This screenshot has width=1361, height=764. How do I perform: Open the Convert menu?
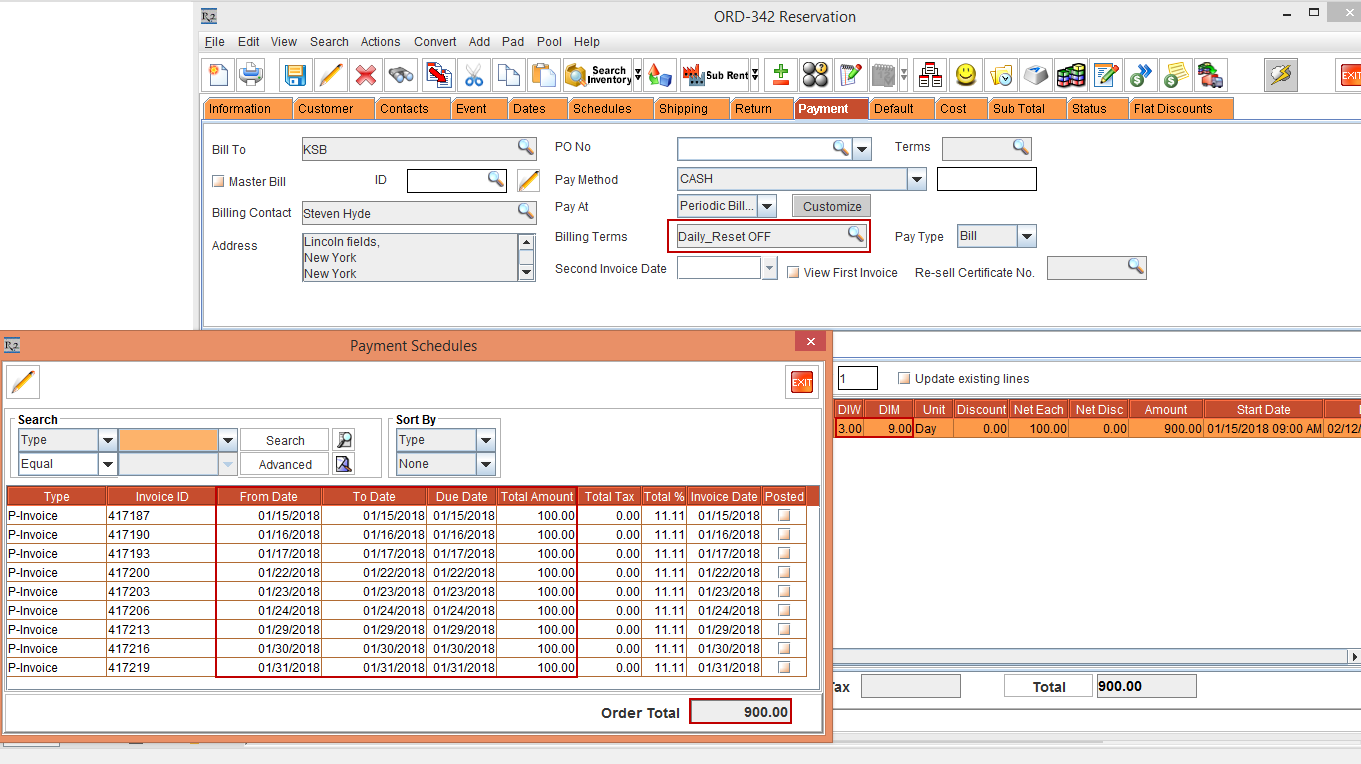[x=435, y=42]
